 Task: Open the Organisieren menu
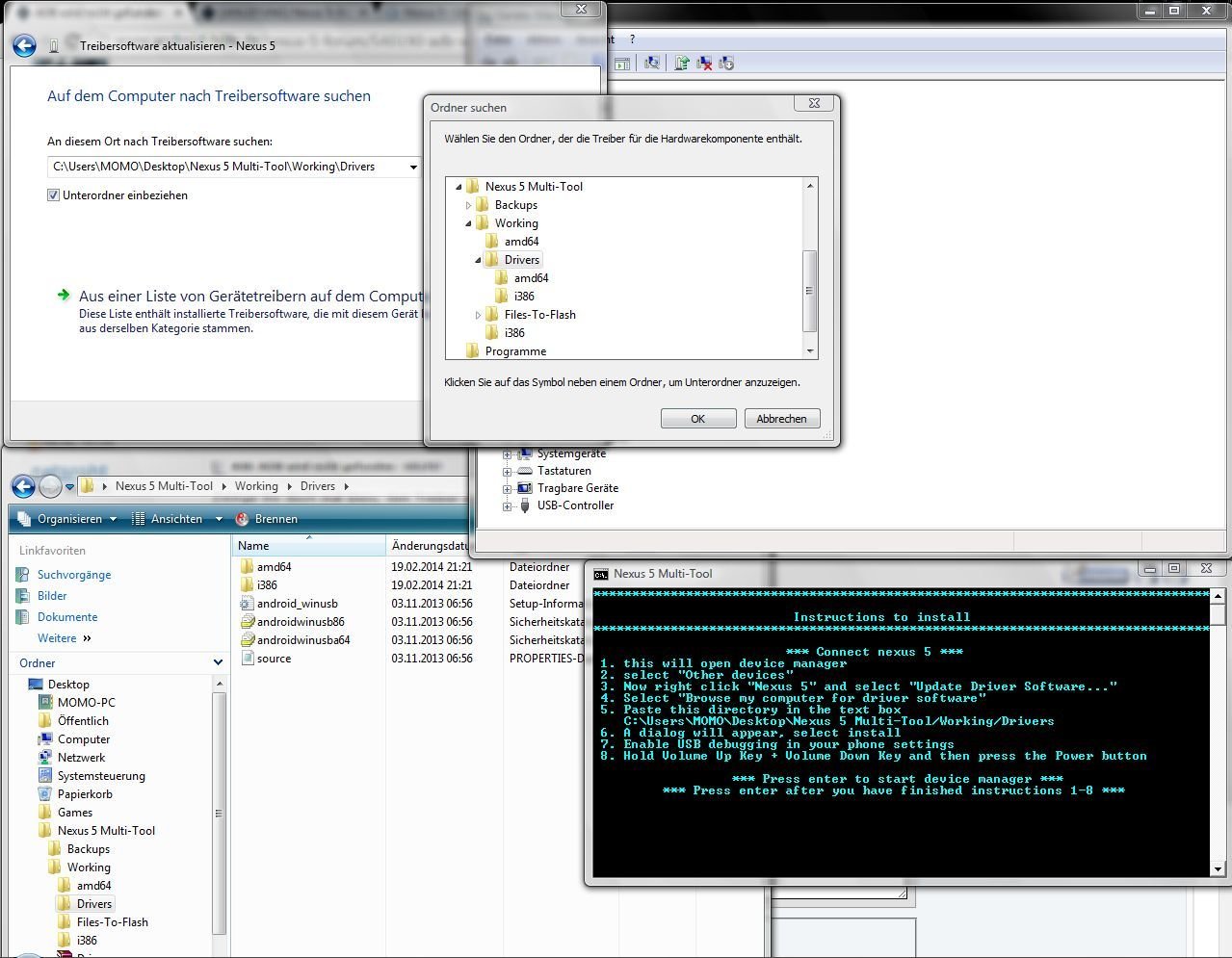[67, 519]
